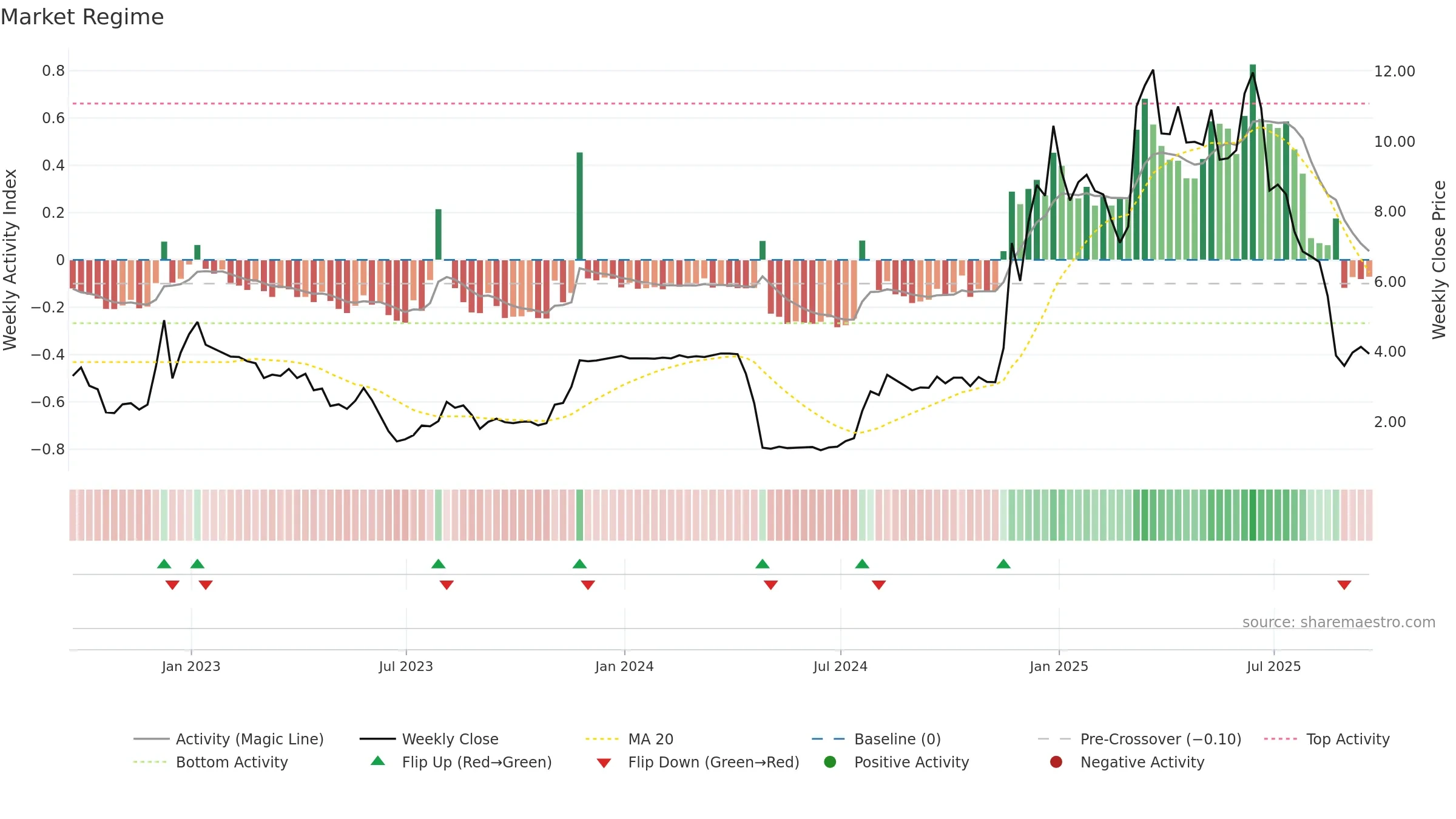Toggle the Bottom Activity legend entry
The image size is (1456, 819).
211,762
